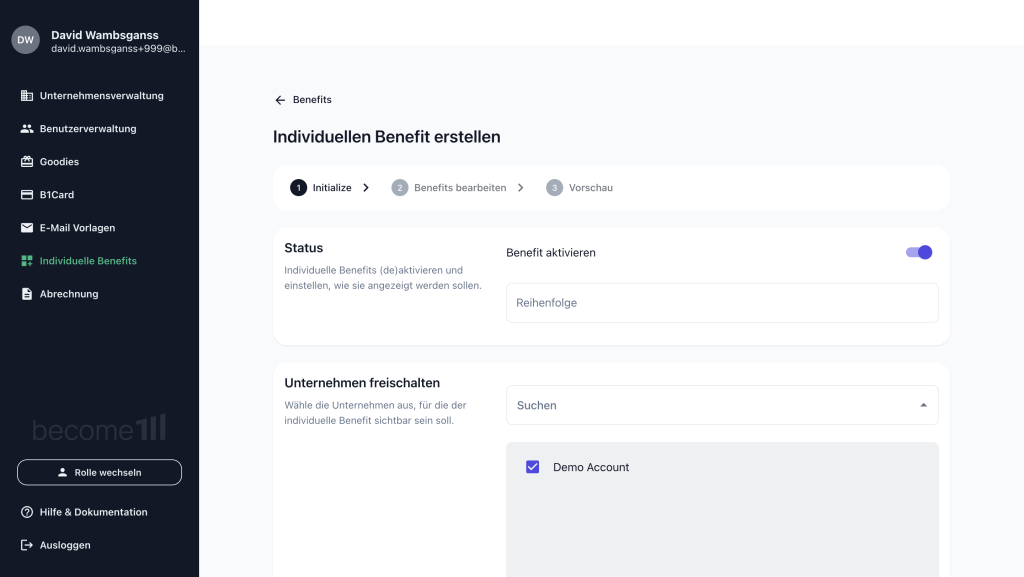Click the Ausloggen logout icon
This screenshot has height=577, width=1024.
[x=27, y=545]
